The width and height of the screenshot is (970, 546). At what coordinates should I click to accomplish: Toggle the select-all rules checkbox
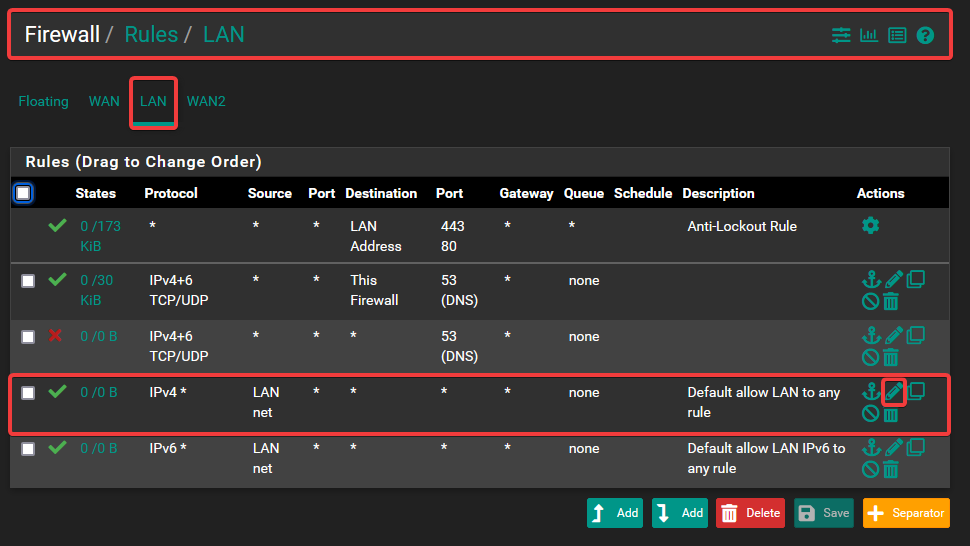(23, 193)
